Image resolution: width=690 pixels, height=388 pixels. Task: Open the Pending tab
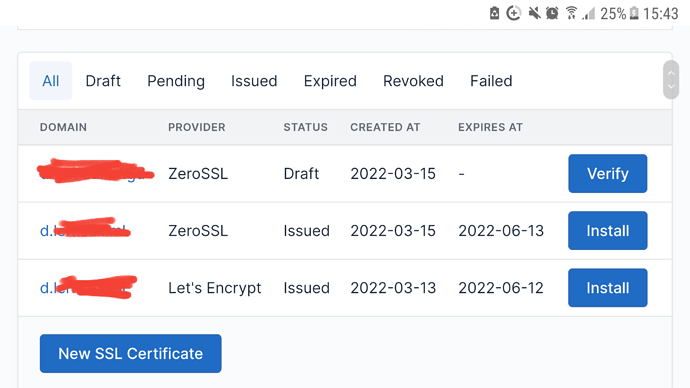coord(176,81)
